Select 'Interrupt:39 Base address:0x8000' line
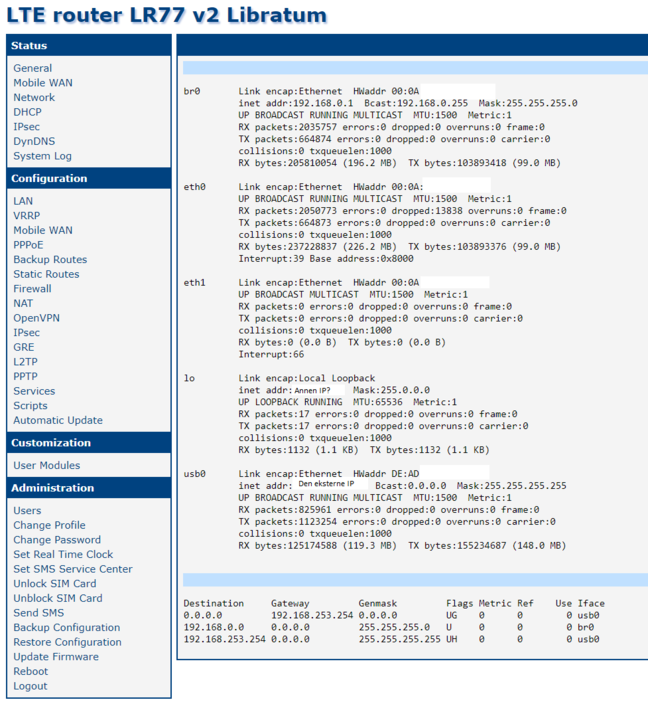This screenshot has height=720, width=648. tap(326, 259)
